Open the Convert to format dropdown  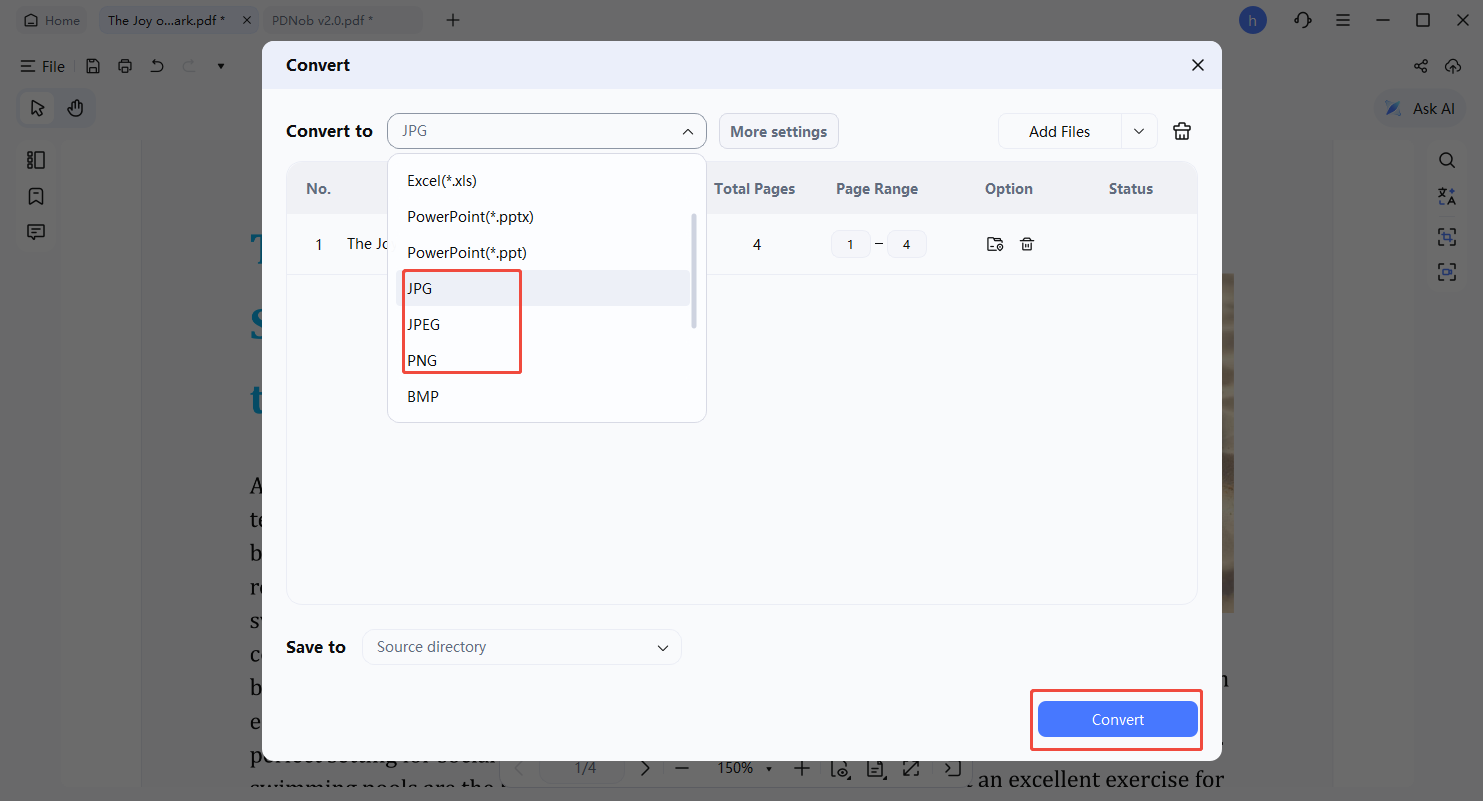click(x=546, y=130)
